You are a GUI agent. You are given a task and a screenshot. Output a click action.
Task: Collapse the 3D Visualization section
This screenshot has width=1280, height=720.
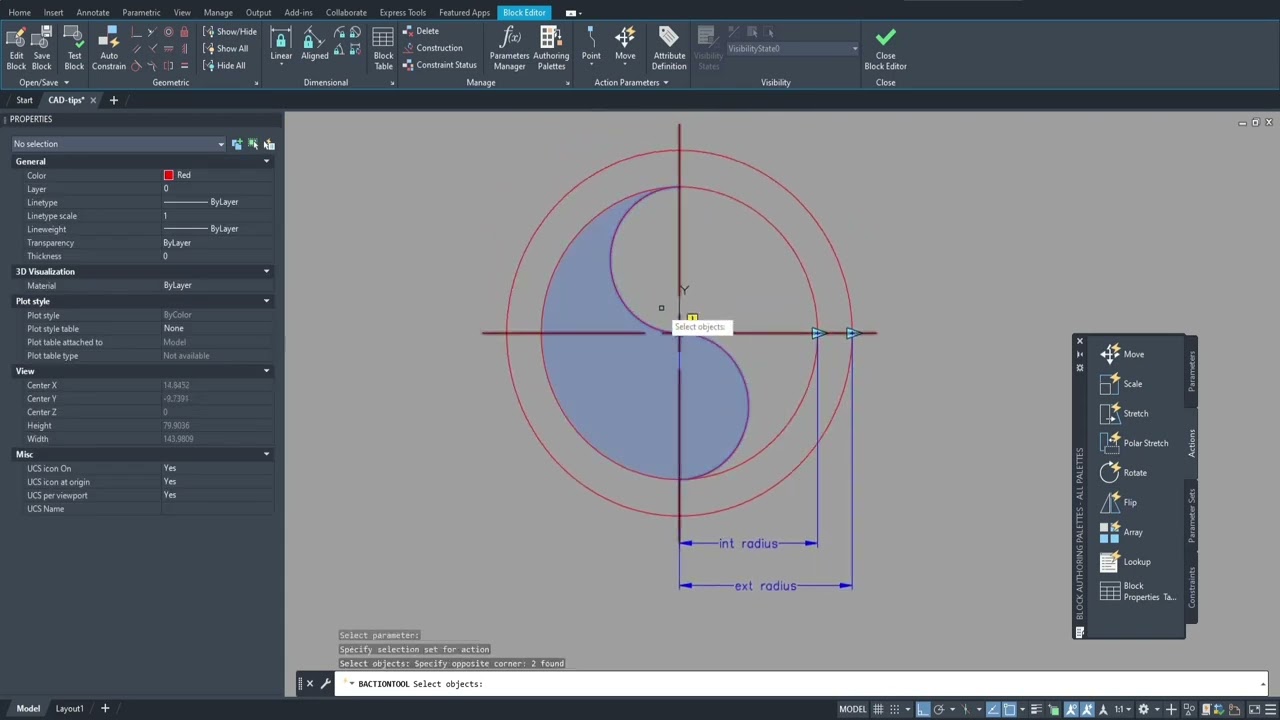tap(266, 271)
